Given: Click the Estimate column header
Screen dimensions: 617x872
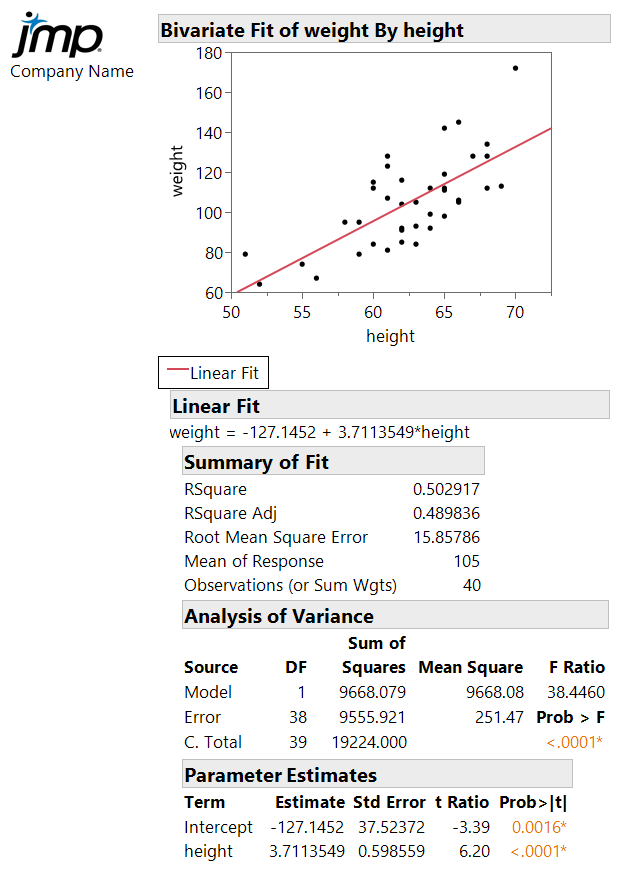Looking at the screenshot, I should pyautogui.click(x=309, y=802).
